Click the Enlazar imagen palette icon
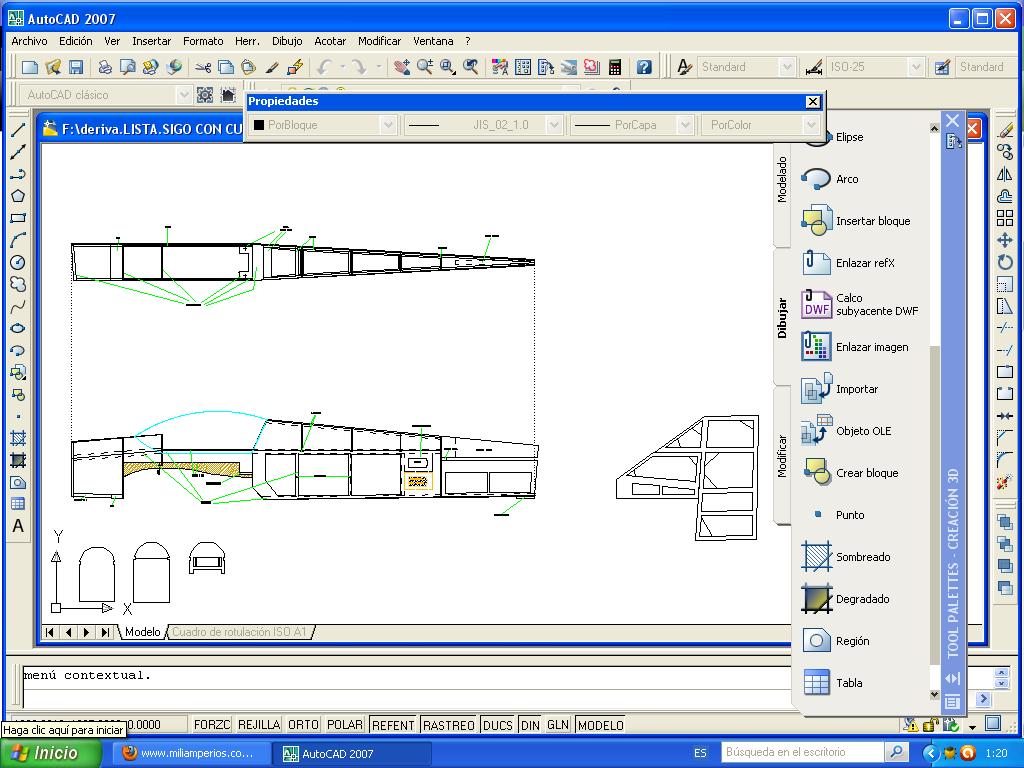This screenshot has width=1024, height=768. 817,347
